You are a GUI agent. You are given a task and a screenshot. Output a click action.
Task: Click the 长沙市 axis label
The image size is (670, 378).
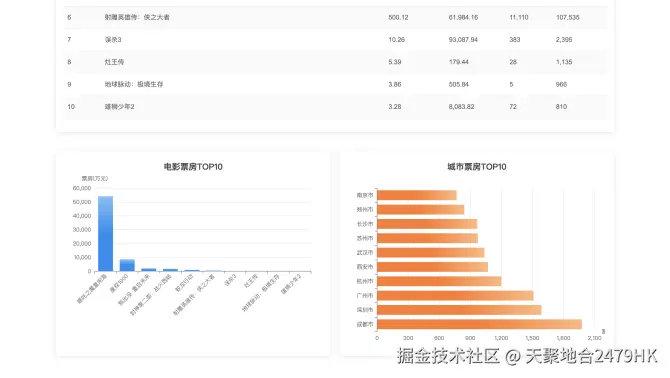tap(365, 224)
